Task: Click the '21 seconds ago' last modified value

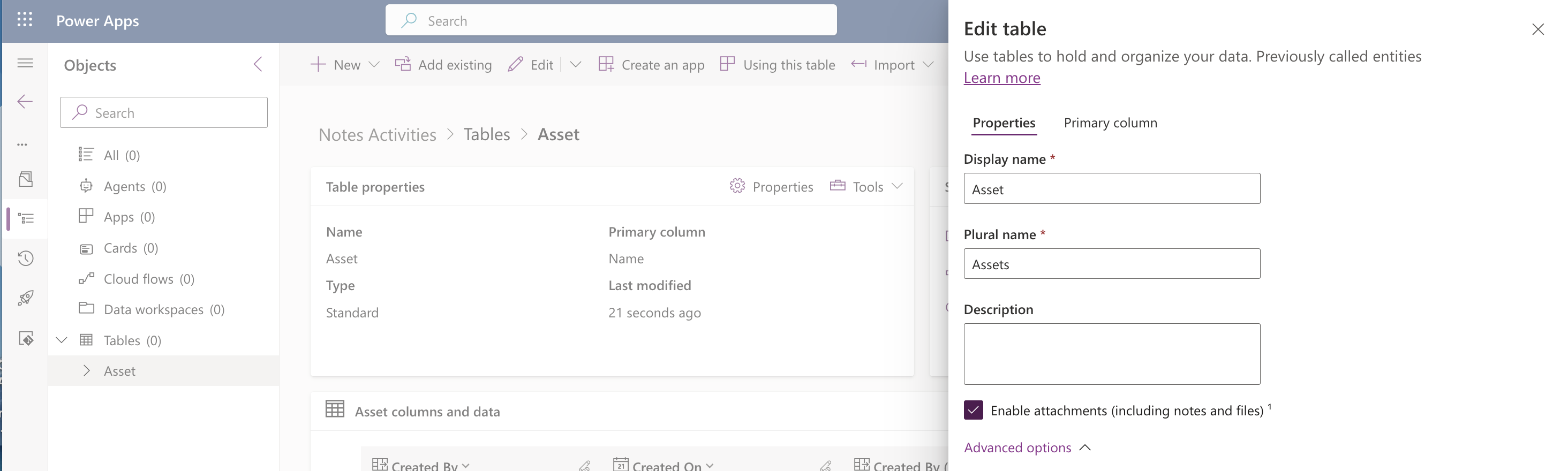Action: [x=654, y=313]
